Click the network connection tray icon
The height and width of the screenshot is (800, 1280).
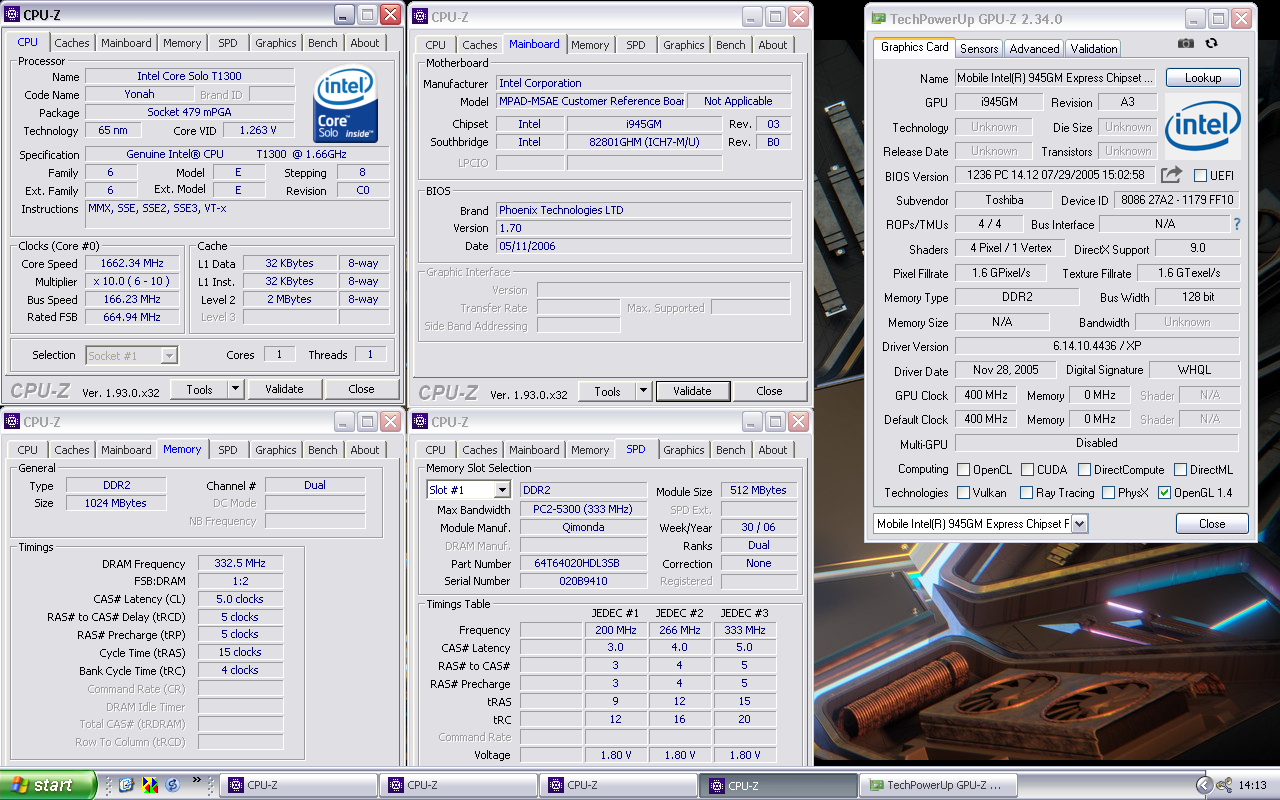(1223, 785)
